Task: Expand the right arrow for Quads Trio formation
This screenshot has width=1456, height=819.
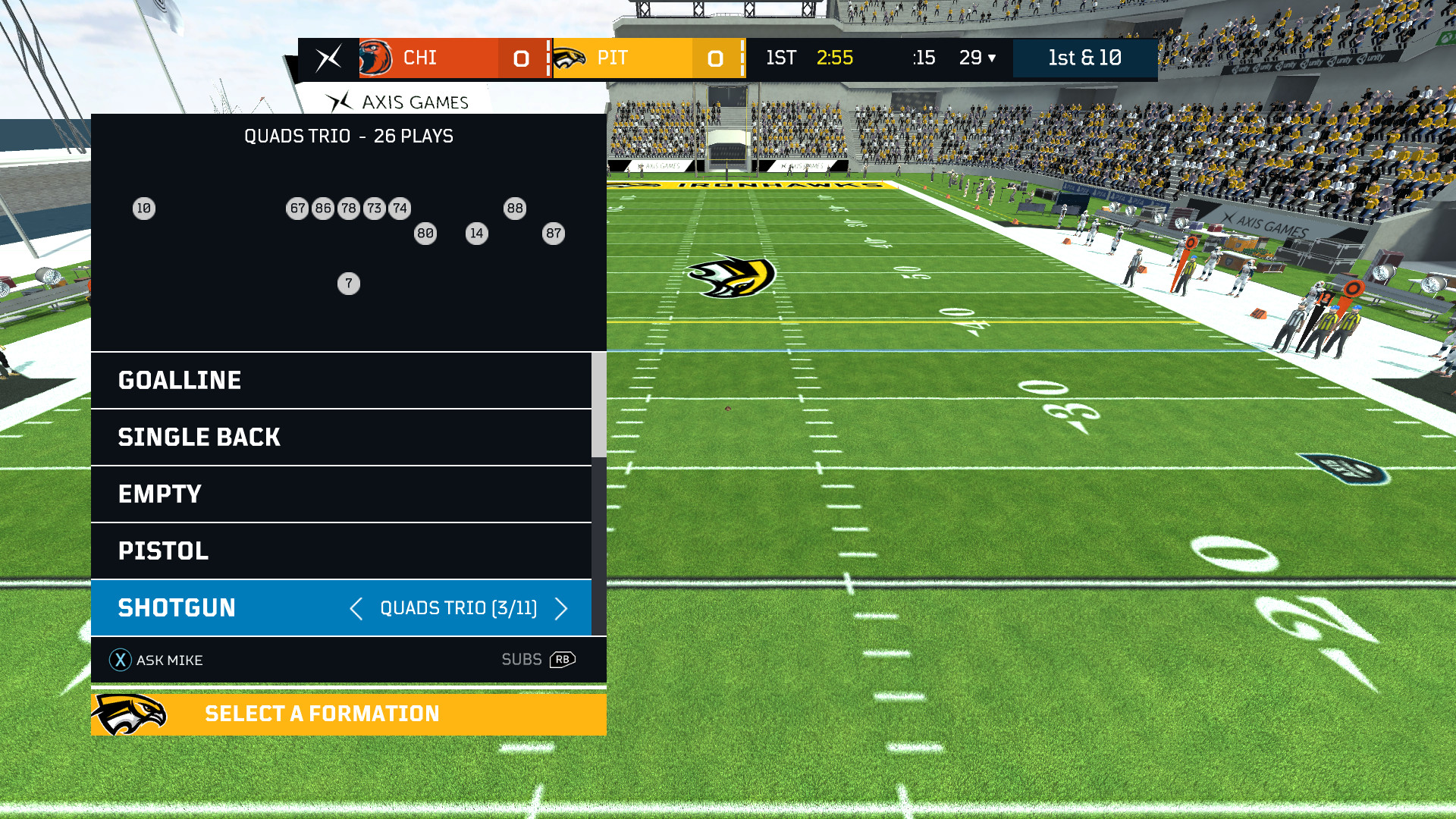Action: click(562, 608)
